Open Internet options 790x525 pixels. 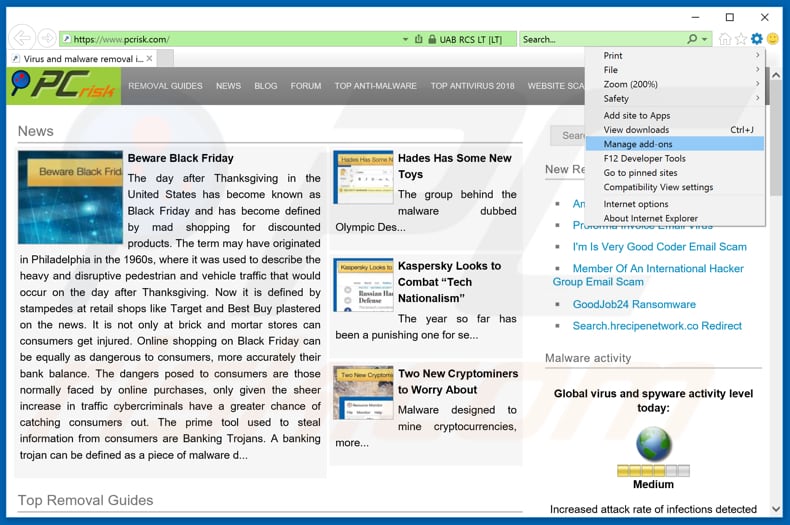coord(675,204)
